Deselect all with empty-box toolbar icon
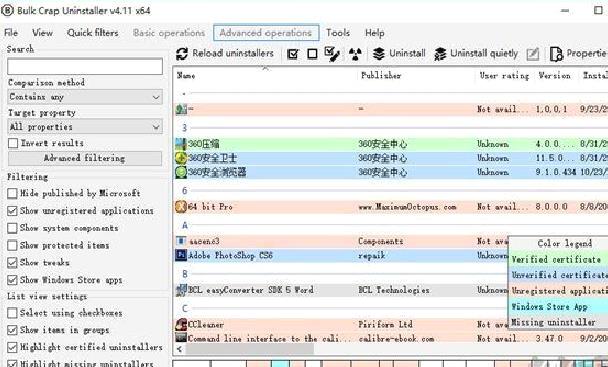Screen dimensions: 608x367 [x=312, y=54]
